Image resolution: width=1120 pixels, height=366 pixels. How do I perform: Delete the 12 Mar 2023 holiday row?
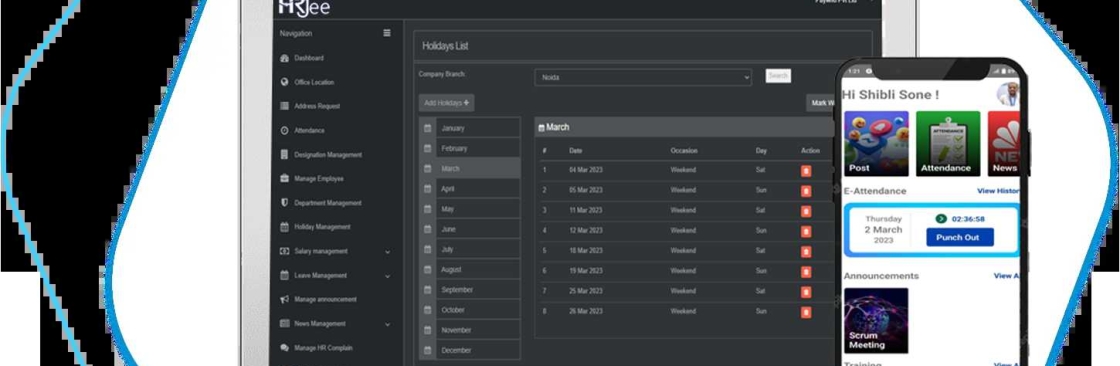(x=806, y=231)
